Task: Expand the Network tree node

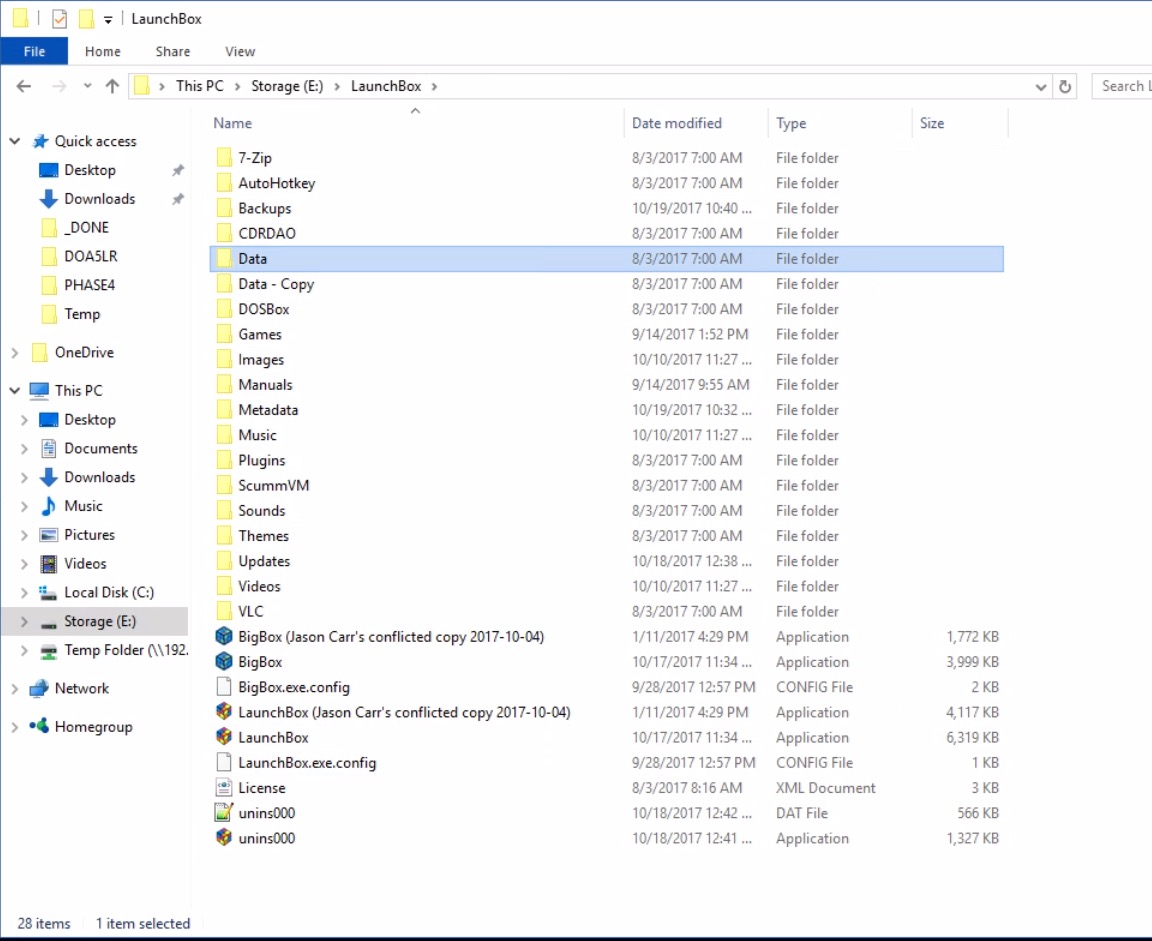Action: coord(15,688)
